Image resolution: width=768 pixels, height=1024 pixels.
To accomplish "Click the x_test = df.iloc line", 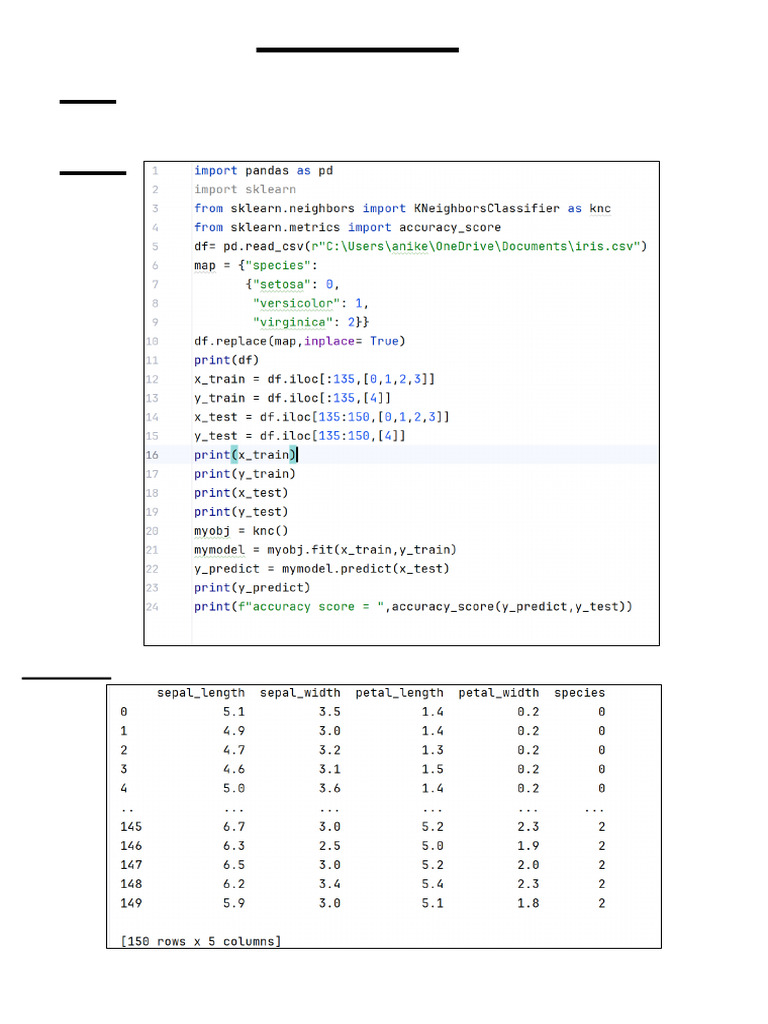I will tap(321, 417).
